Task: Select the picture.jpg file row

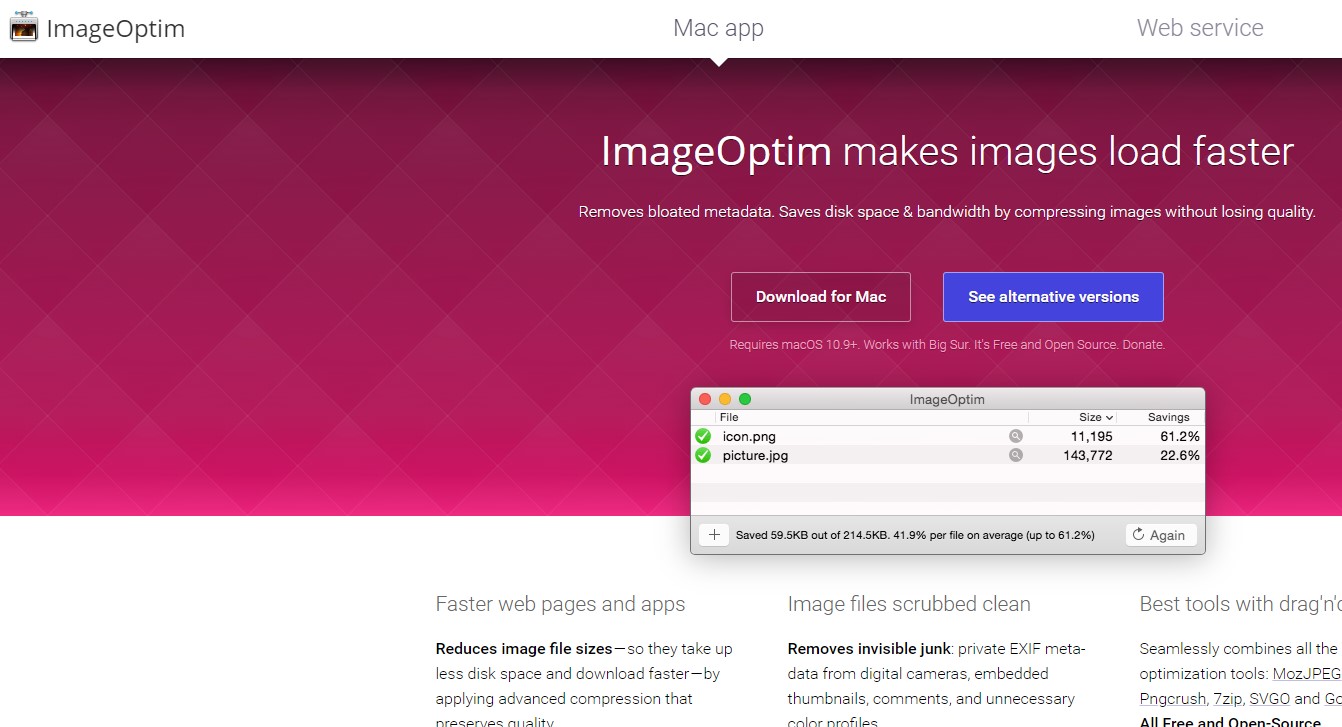Action: 860,455
